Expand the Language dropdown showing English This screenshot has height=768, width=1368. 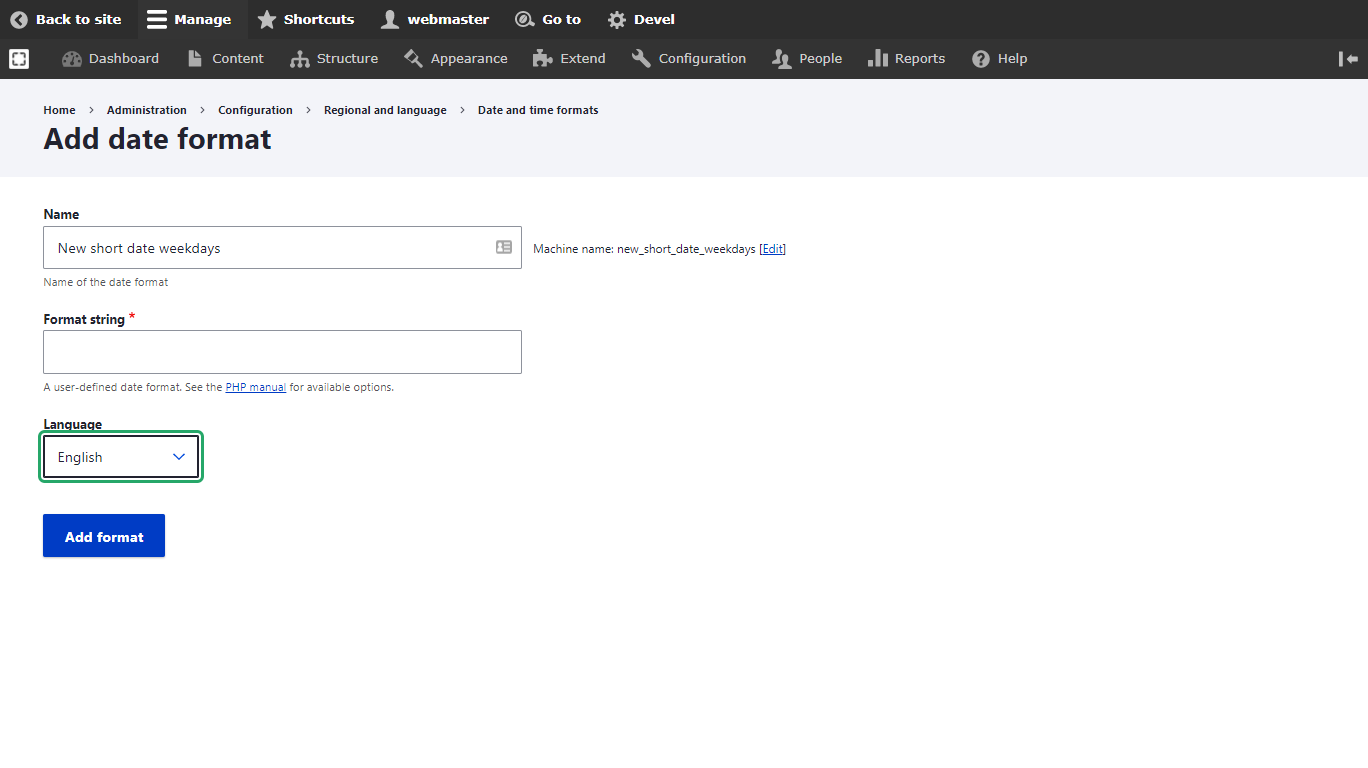(x=121, y=457)
